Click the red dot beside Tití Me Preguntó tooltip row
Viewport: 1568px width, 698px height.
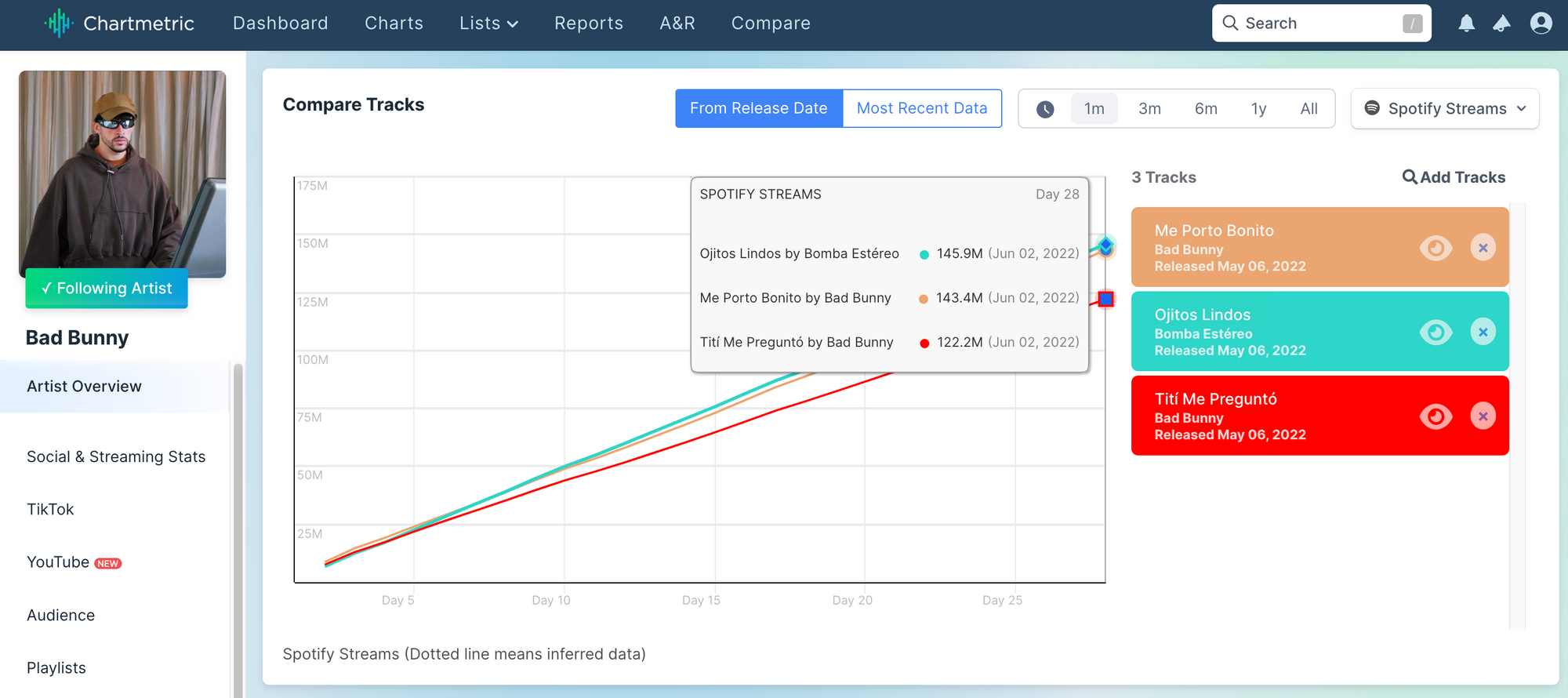pyautogui.click(x=924, y=343)
